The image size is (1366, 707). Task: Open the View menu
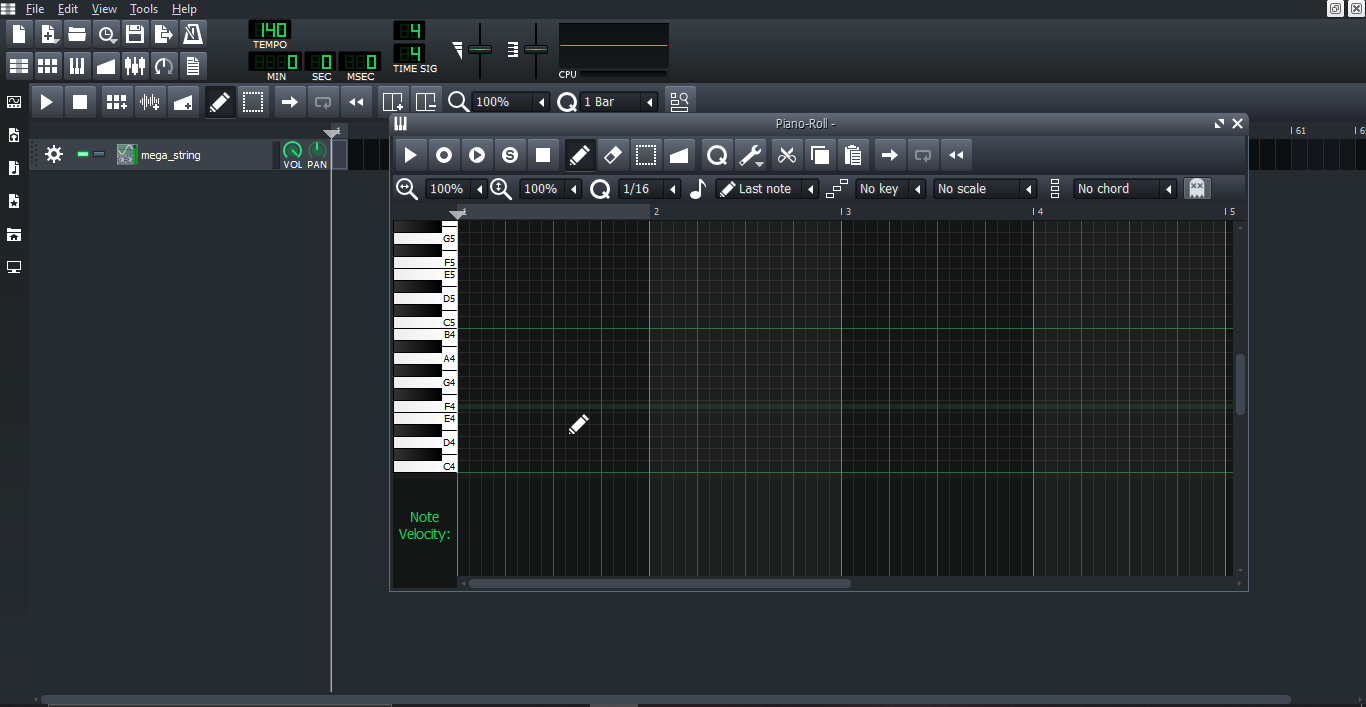103,8
